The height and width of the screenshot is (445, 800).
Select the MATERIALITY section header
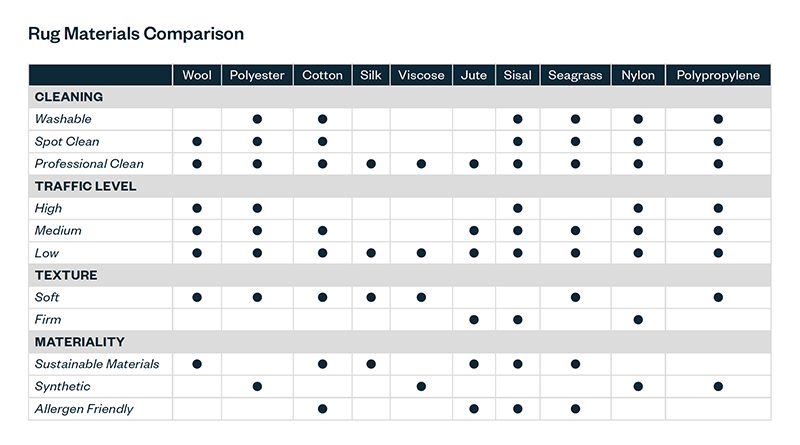tap(79, 343)
